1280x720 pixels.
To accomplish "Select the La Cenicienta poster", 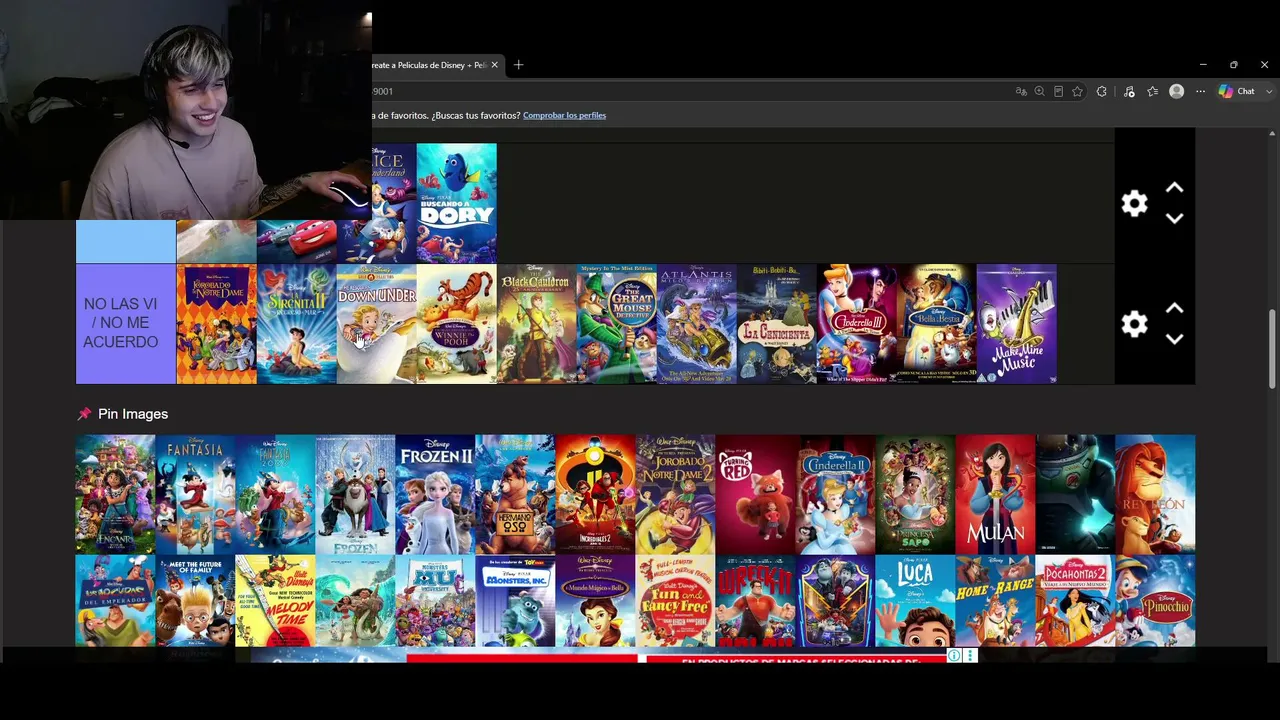I will [776, 324].
